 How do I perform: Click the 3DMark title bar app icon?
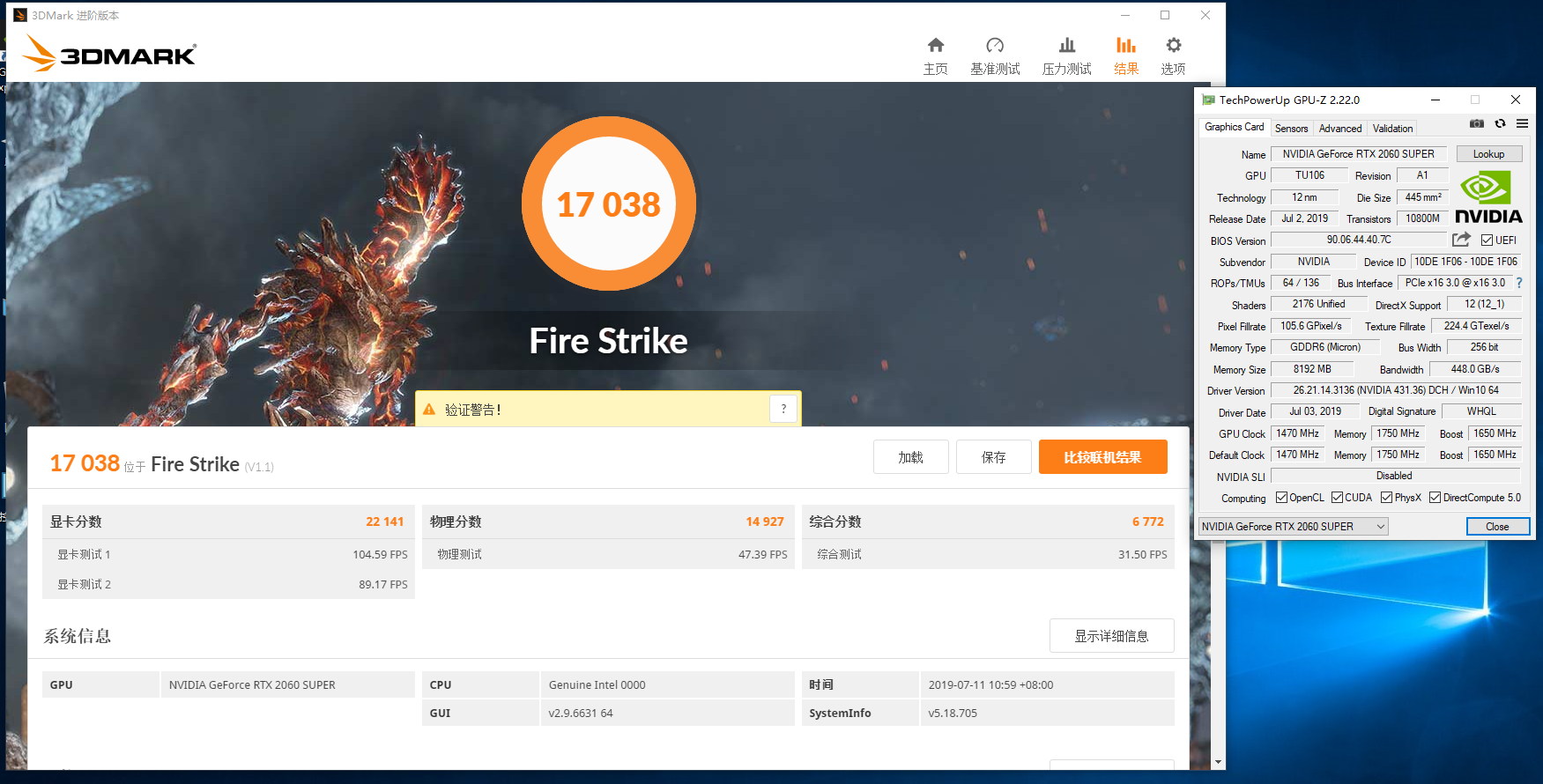coord(20,15)
